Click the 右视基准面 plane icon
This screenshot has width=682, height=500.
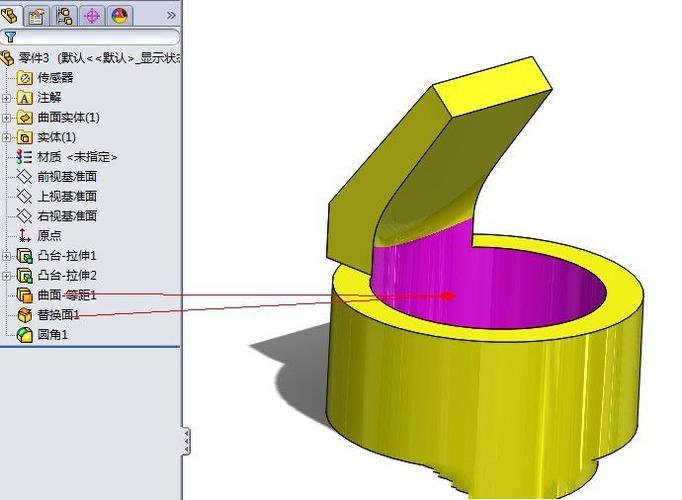(24, 216)
